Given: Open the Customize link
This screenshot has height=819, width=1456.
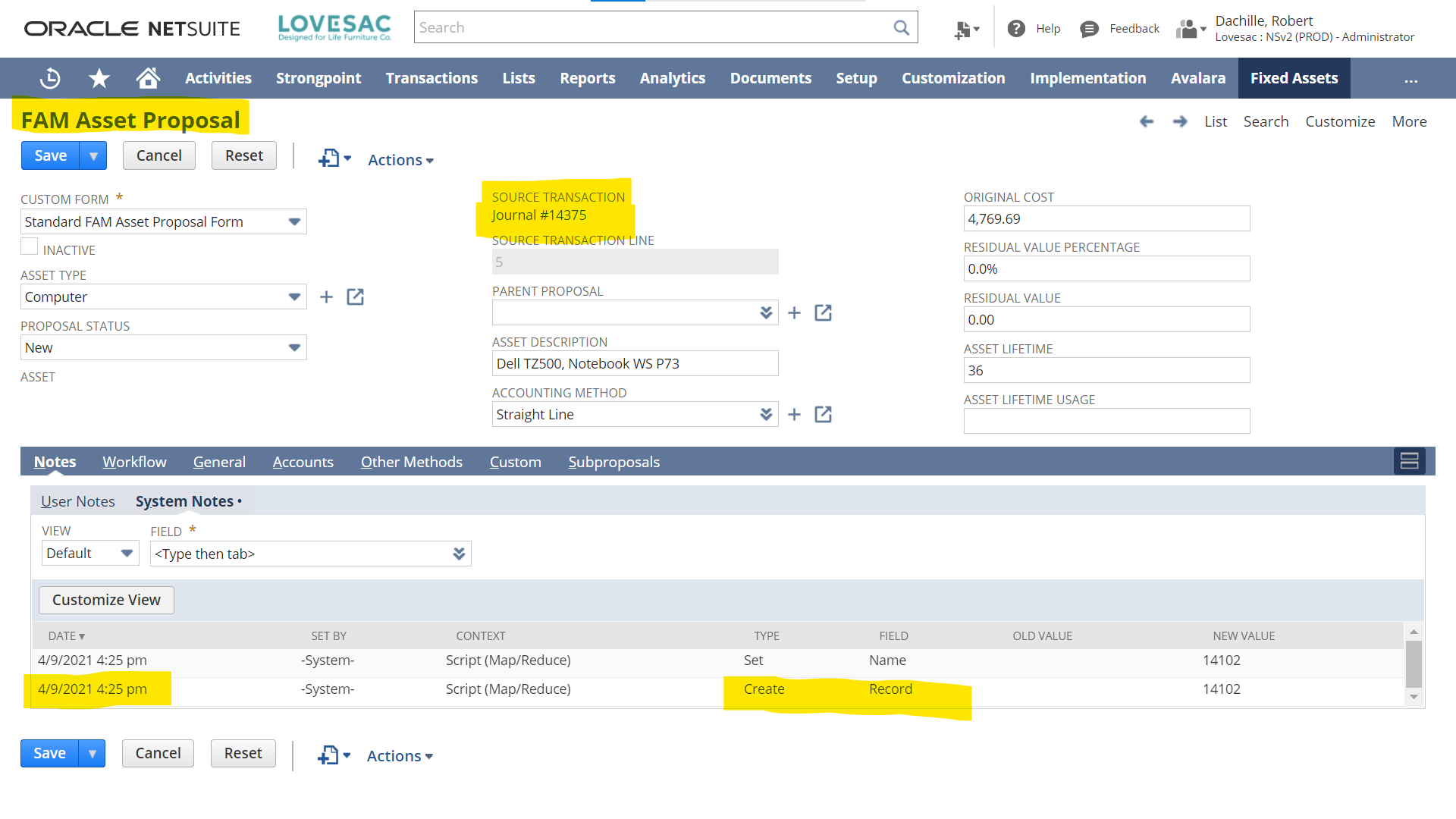Looking at the screenshot, I should [x=1340, y=121].
